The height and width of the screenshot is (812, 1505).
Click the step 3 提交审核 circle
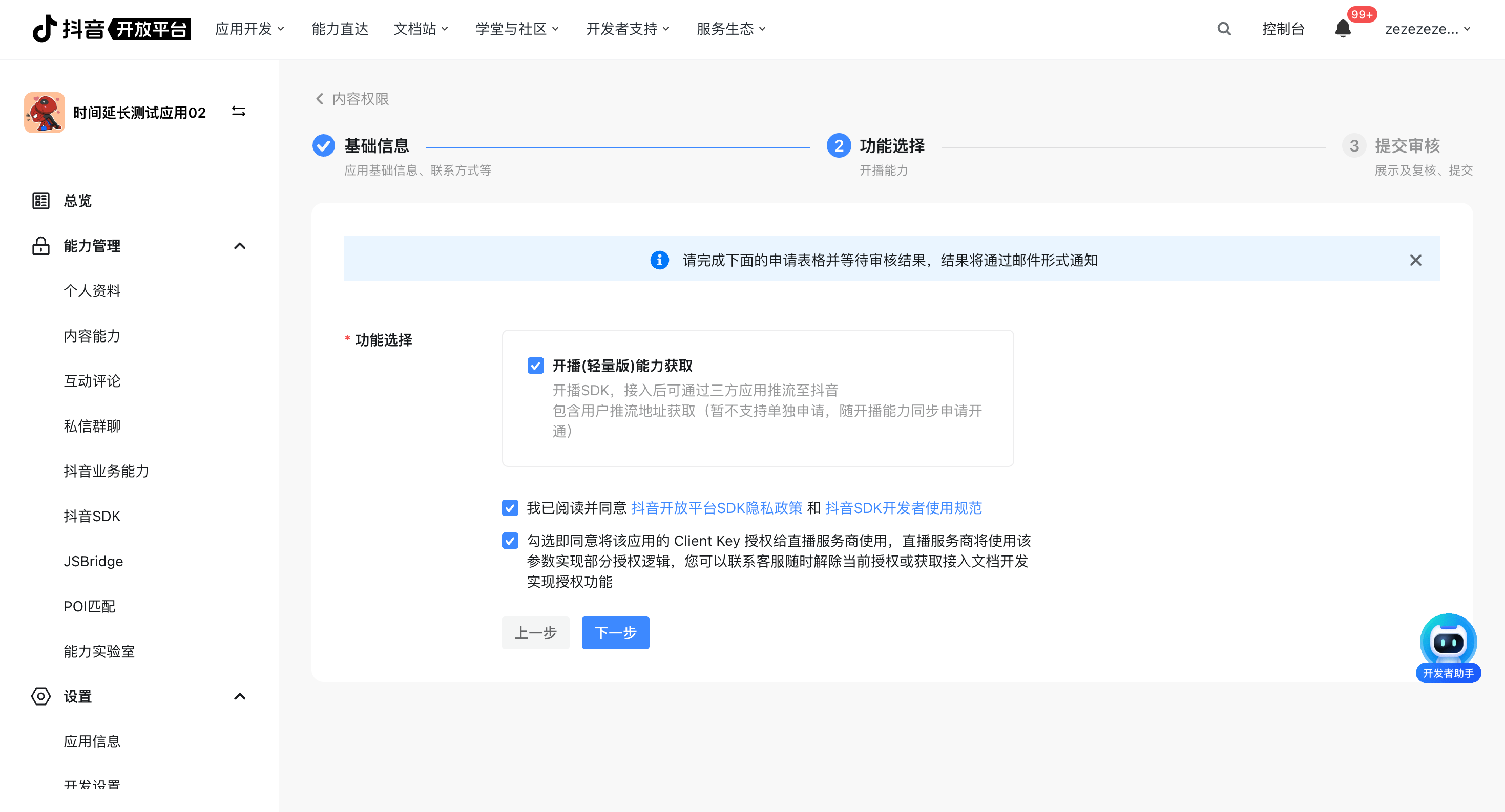tap(1354, 145)
